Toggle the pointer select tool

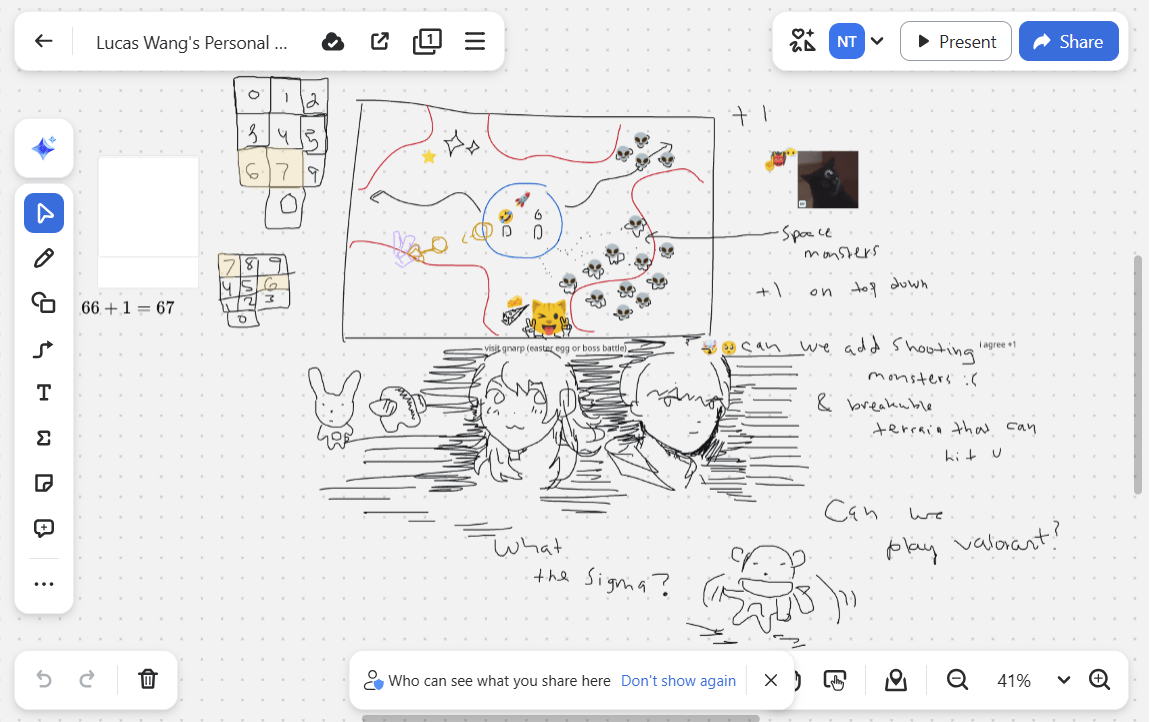point(44,213)
